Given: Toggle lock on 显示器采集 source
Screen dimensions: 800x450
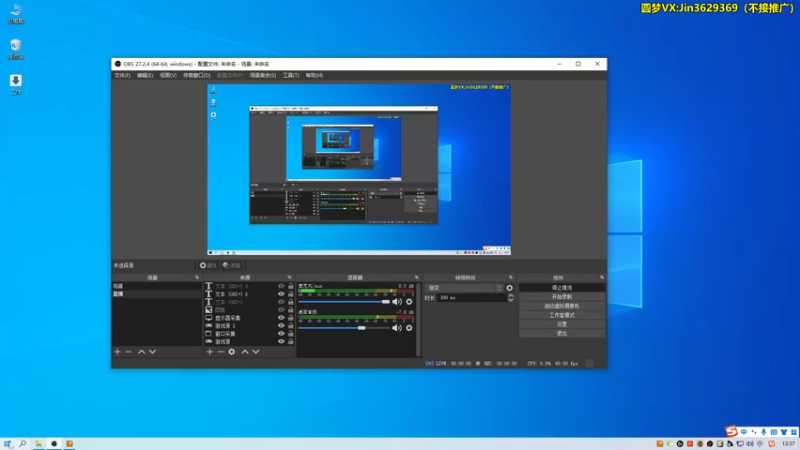Looking at the screenshot, I should [x=291, y=317].
